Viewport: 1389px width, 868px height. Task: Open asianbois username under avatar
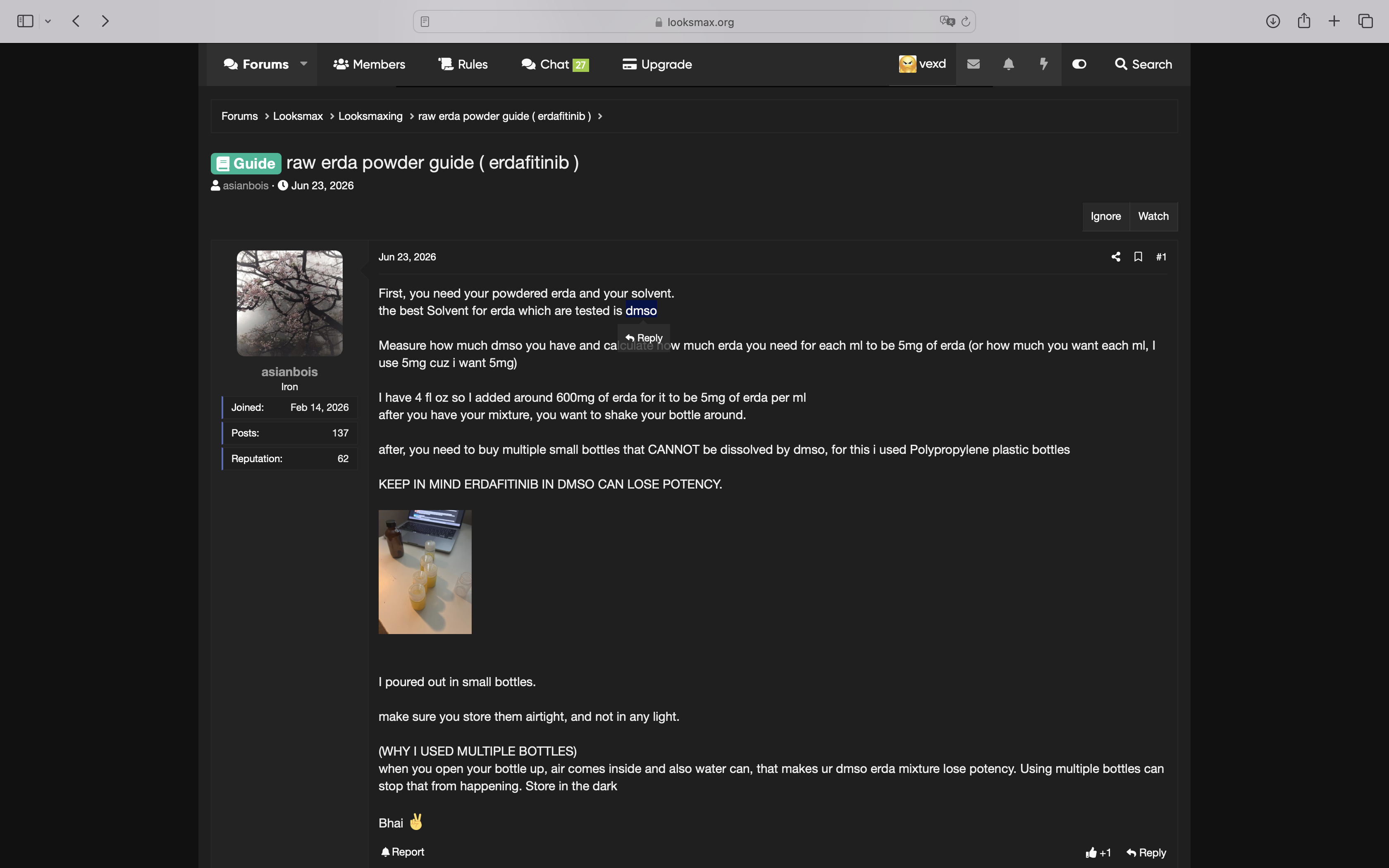(x=289, y=372)
